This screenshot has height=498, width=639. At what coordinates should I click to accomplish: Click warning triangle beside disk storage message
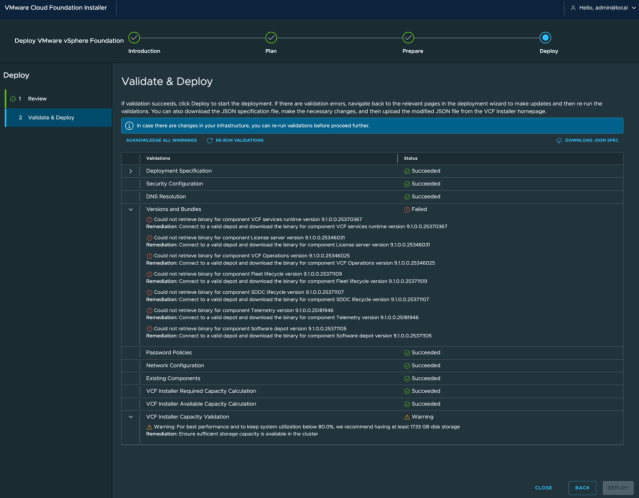pyautogui.click(x=149, y=427)
